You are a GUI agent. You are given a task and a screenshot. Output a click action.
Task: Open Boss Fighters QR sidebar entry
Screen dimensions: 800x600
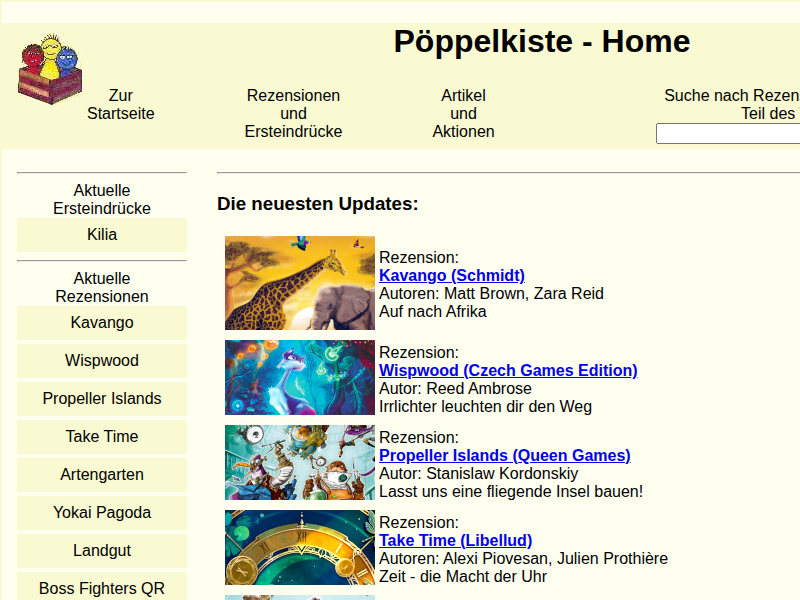pyautogui.click(x=102, y=588)
